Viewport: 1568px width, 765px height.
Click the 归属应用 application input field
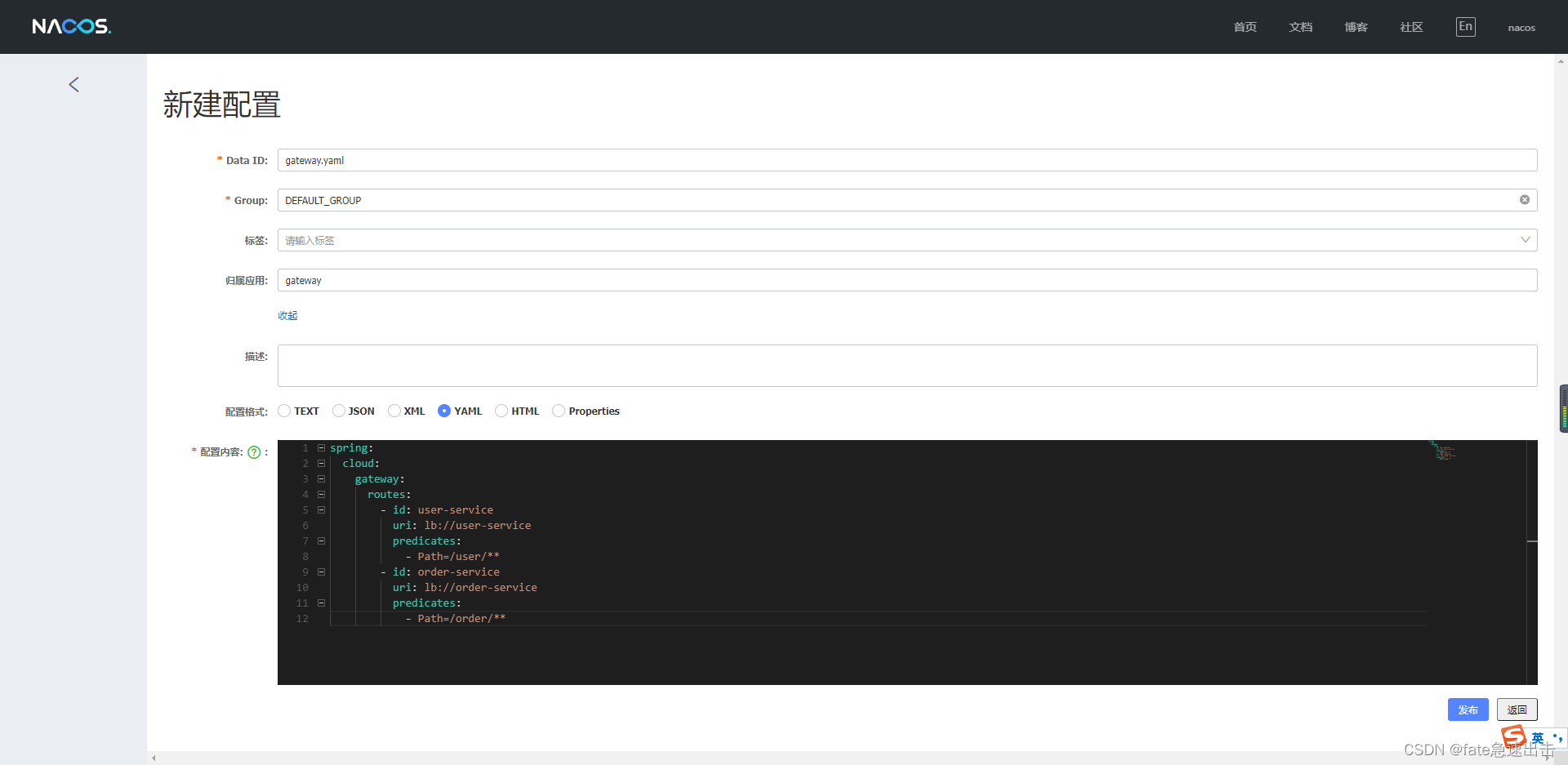pos(907,280)
